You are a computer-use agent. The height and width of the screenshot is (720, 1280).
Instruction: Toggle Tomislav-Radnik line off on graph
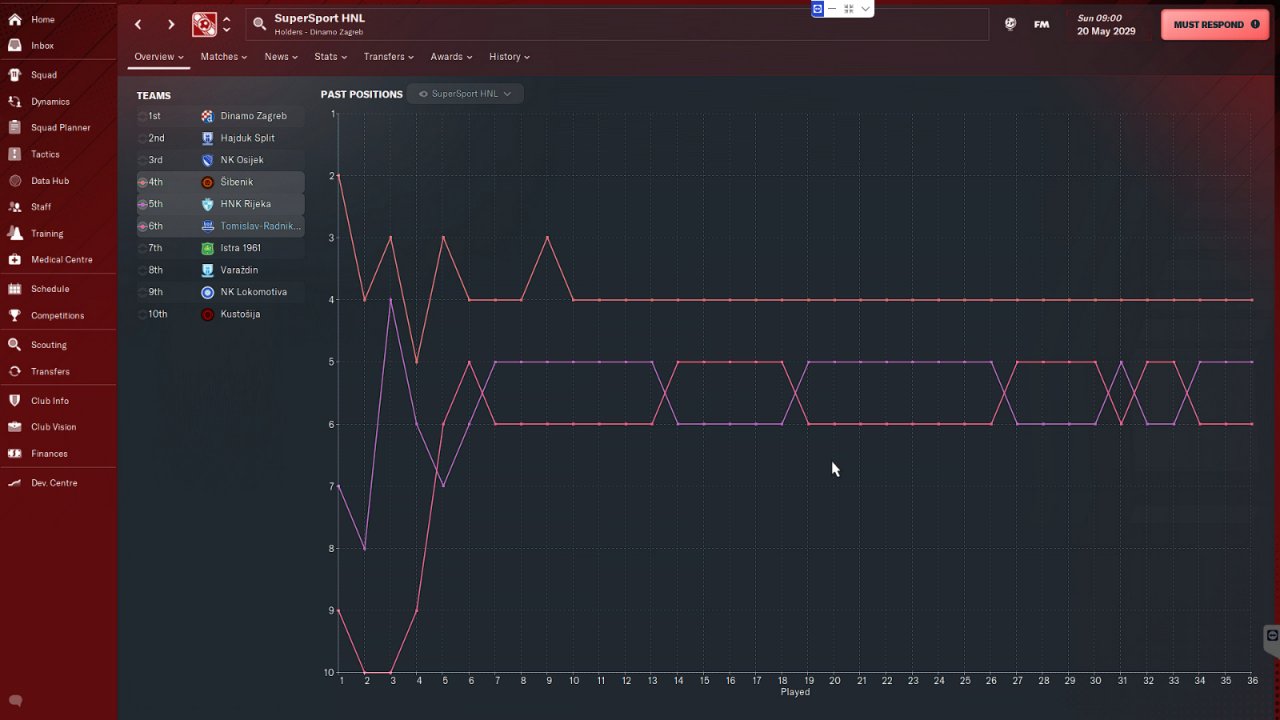pyautogui.click(x=142, y=226)
